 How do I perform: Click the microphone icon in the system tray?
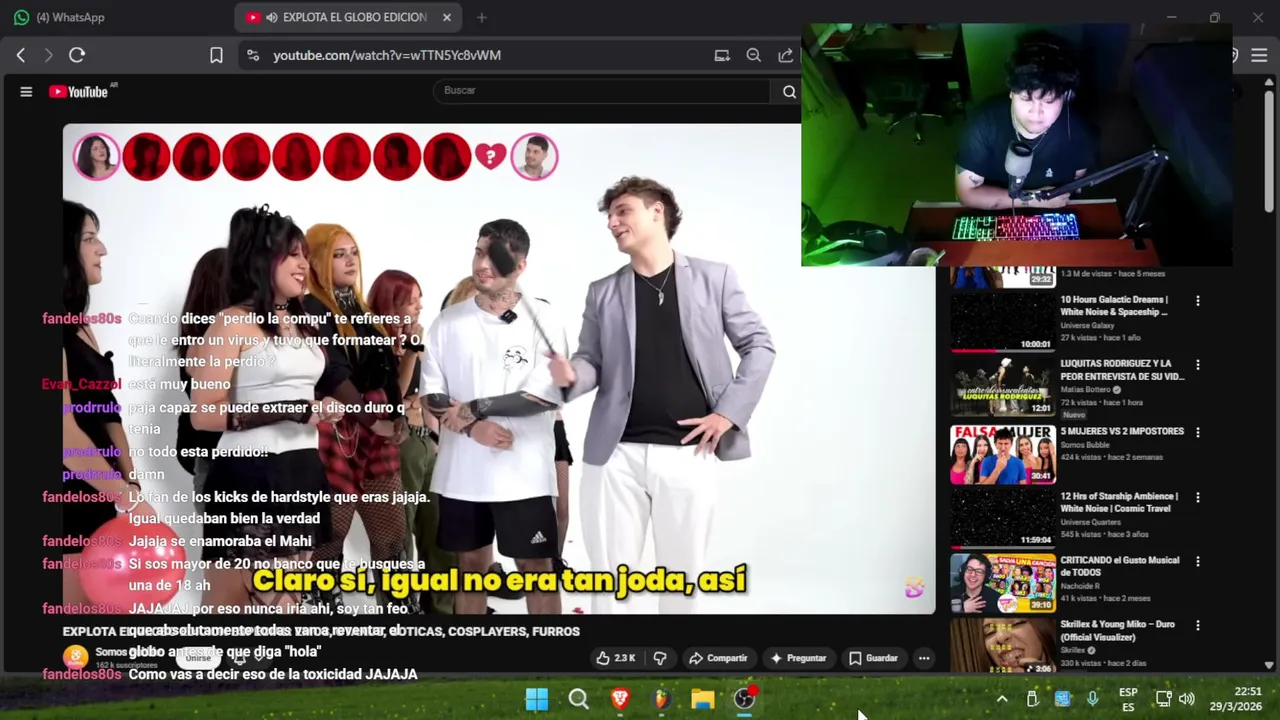[1092, 699]
